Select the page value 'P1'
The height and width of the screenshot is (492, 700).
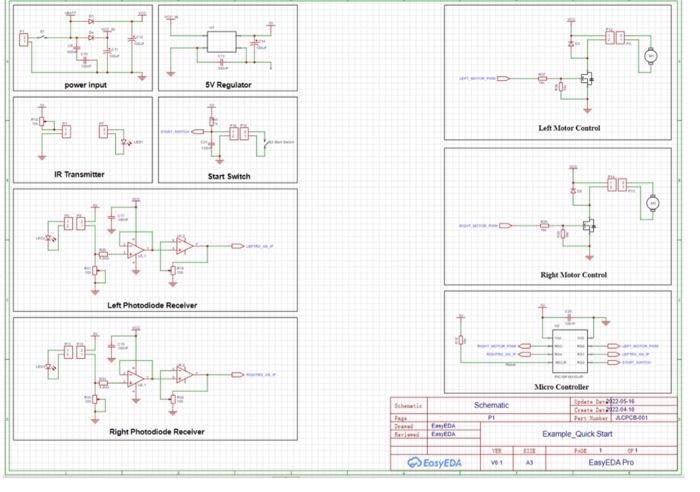pyautogui.click(x=491, y=418)
